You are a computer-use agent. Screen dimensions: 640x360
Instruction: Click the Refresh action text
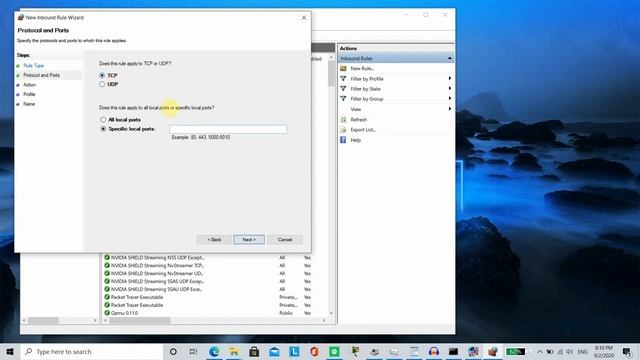(359, 120)
